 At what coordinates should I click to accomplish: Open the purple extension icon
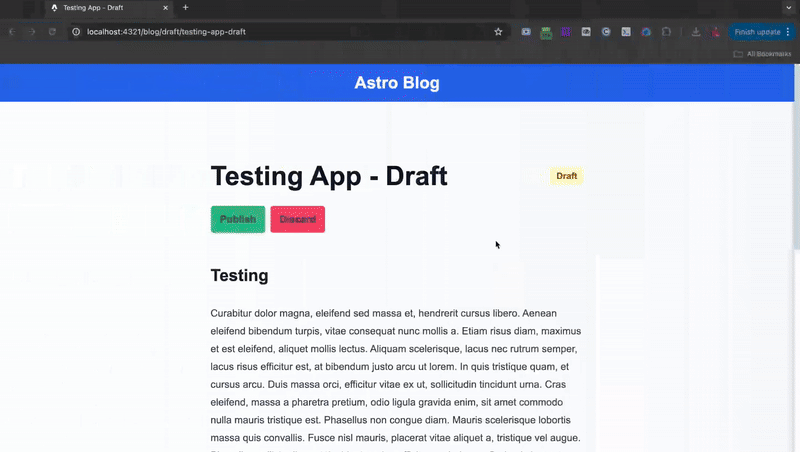pyautogui.click(x=566, y=32)
